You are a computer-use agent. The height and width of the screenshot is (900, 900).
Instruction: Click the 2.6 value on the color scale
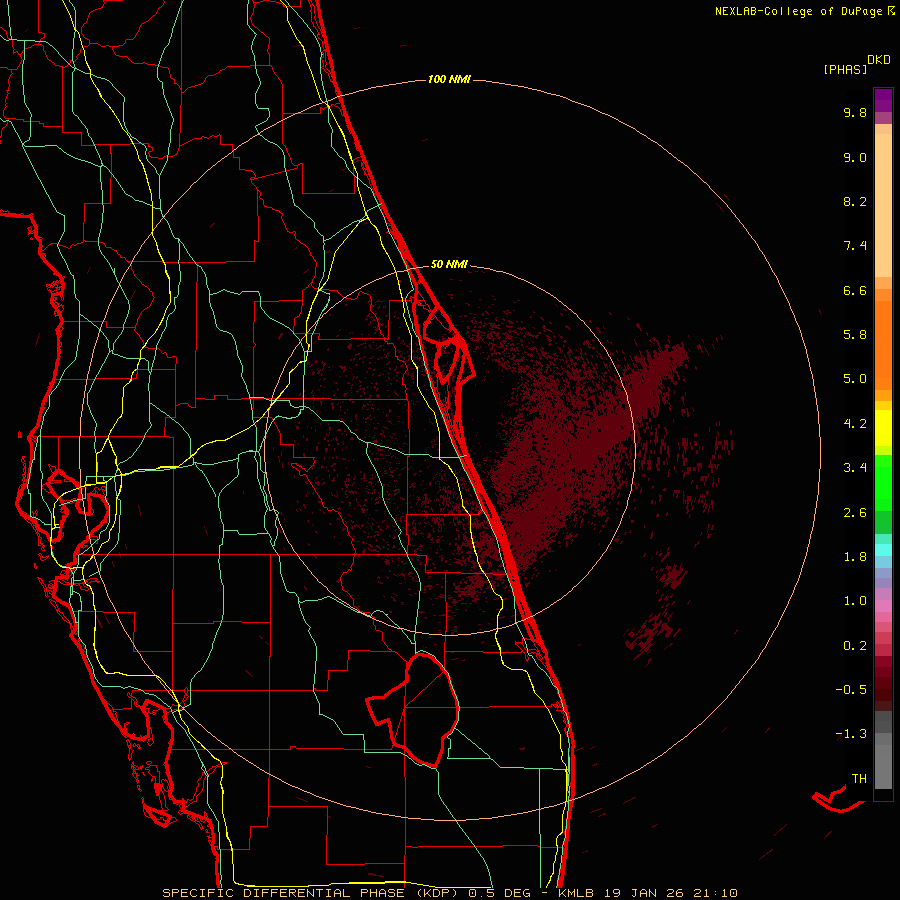[x=855, y=513]
